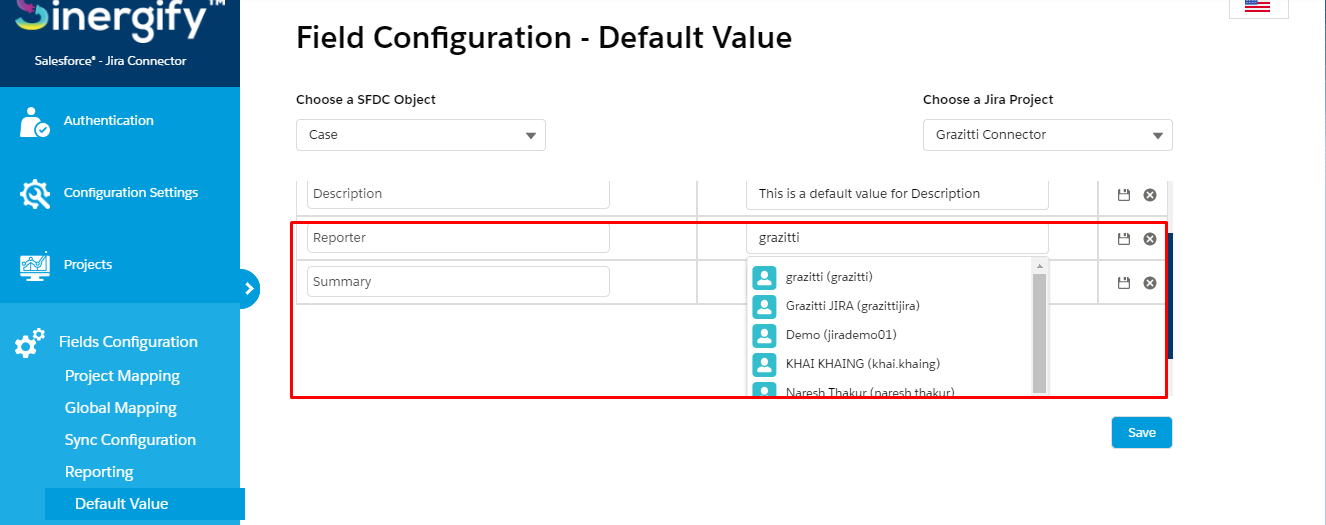Click the Fields Configuration gears icon
1326x525 pixels.
29,343
